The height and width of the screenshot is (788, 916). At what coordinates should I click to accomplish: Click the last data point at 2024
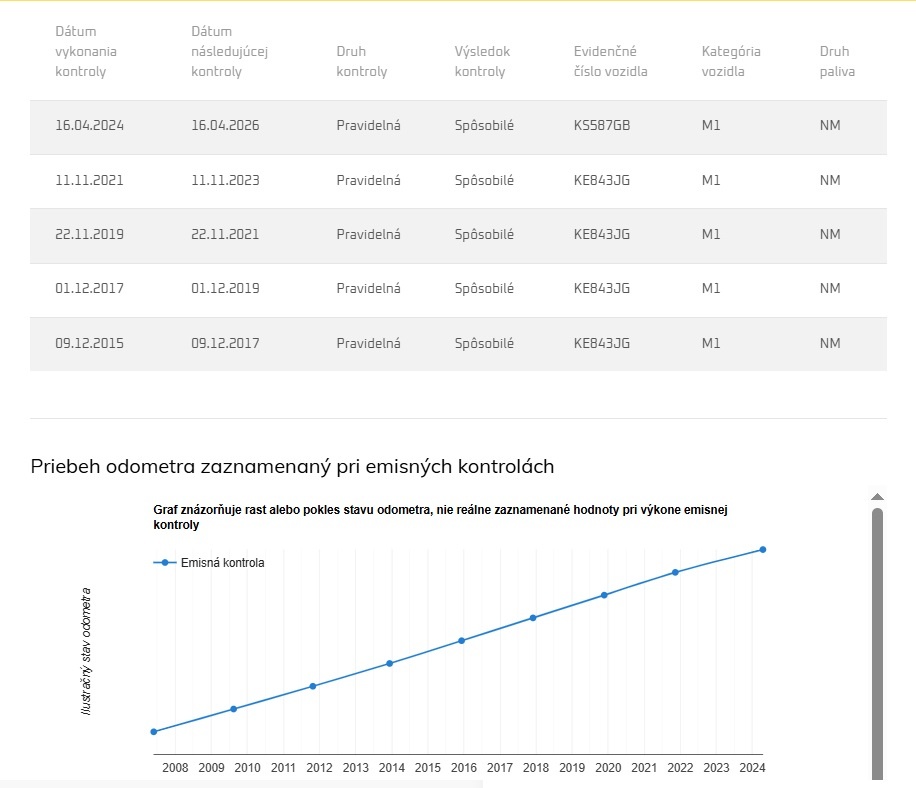tap(762, 550)
